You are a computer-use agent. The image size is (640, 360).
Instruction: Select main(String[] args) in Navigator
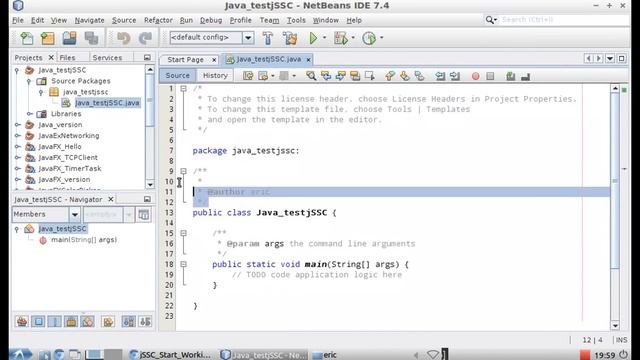tap(84, 240)
